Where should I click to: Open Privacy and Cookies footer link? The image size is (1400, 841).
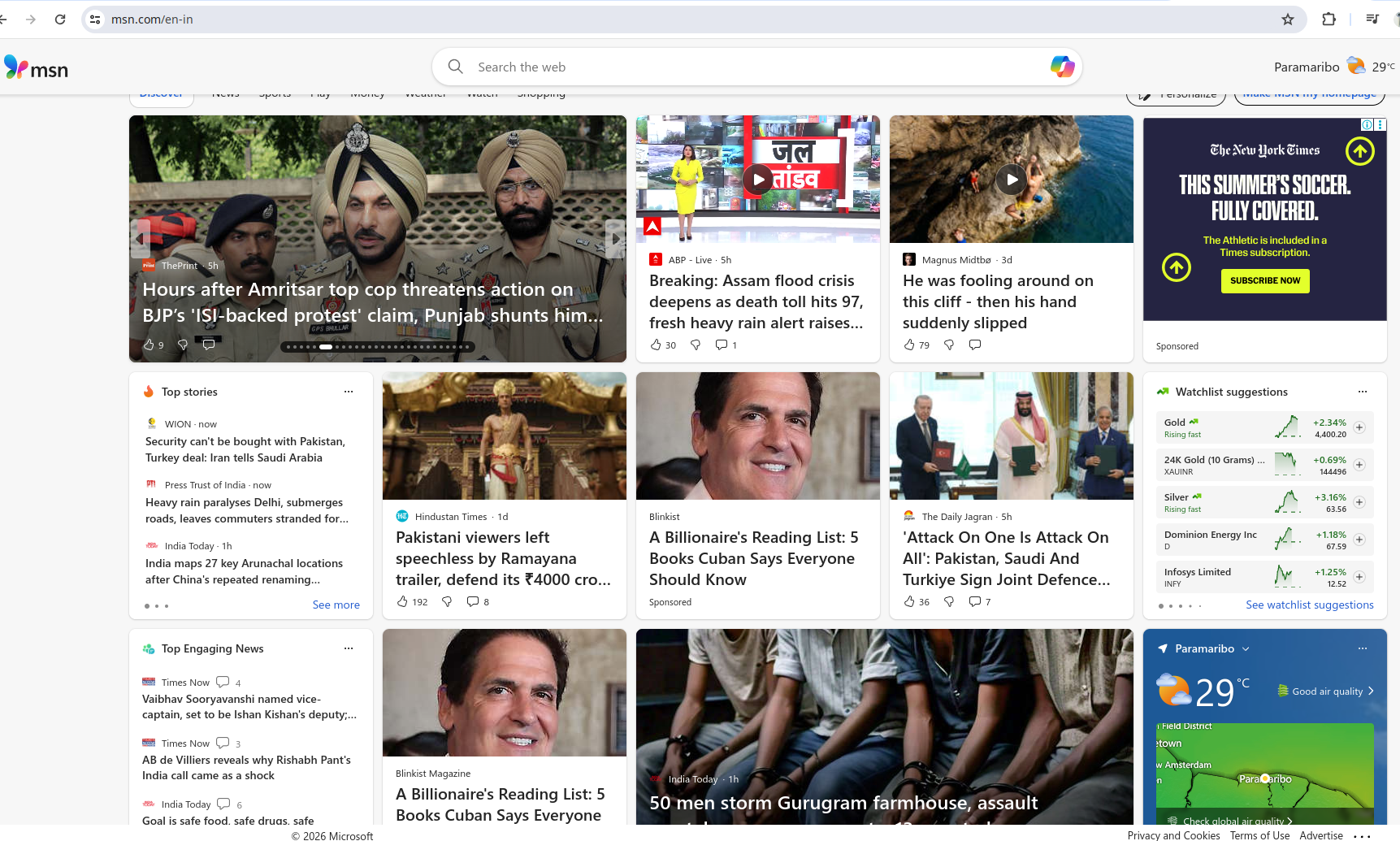click(x=1173, y=835)
